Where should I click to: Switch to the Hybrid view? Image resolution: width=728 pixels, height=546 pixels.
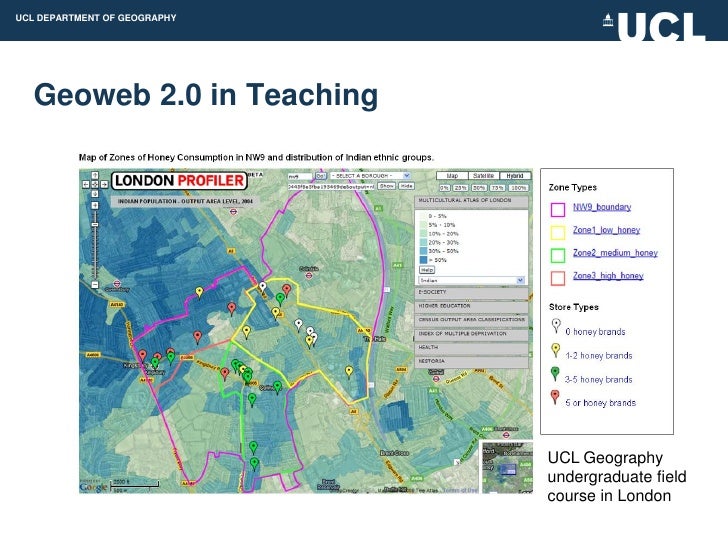tap(515, 176)
